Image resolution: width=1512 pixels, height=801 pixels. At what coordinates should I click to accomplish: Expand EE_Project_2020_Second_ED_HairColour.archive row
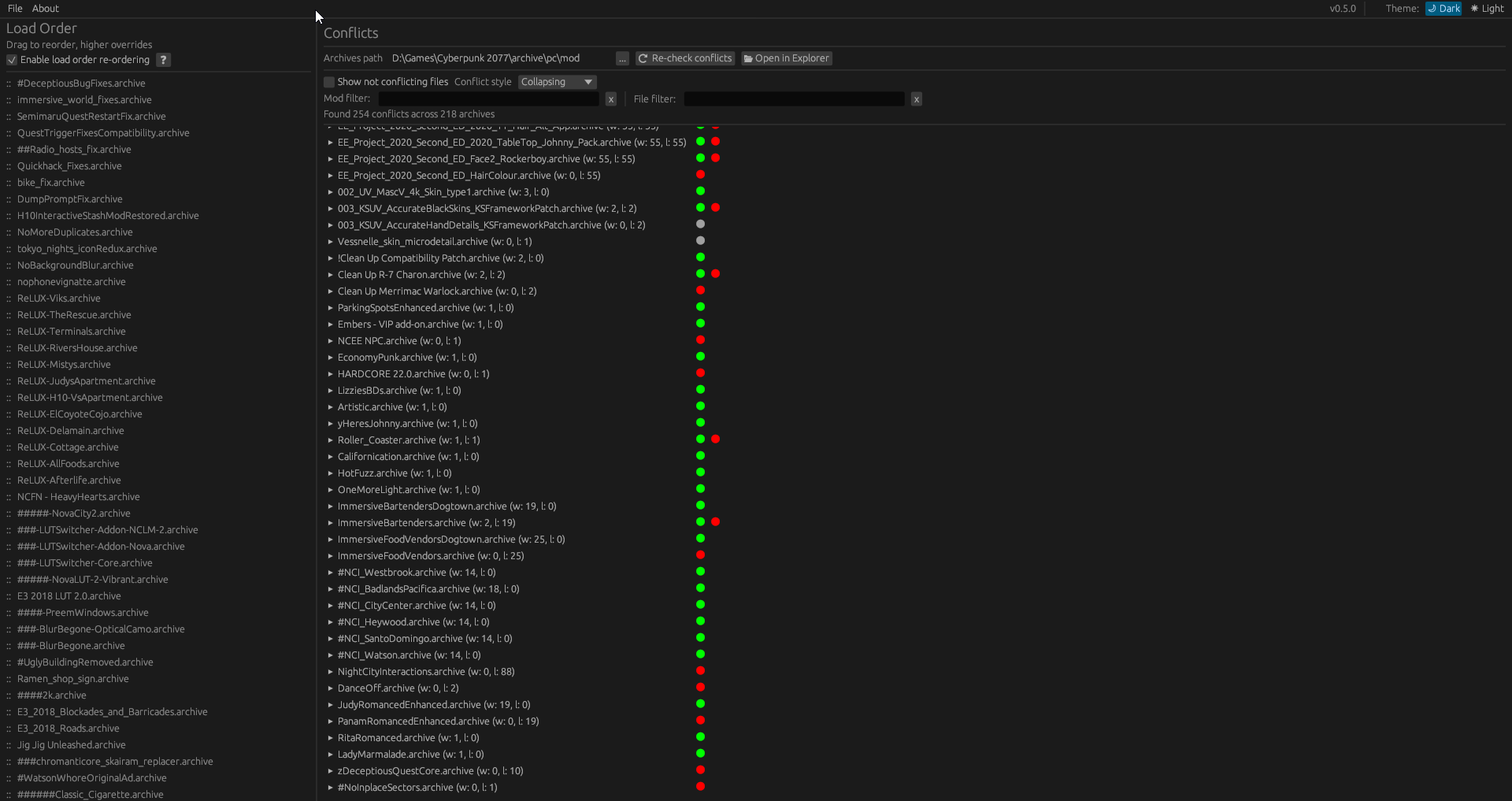point(330,176)
